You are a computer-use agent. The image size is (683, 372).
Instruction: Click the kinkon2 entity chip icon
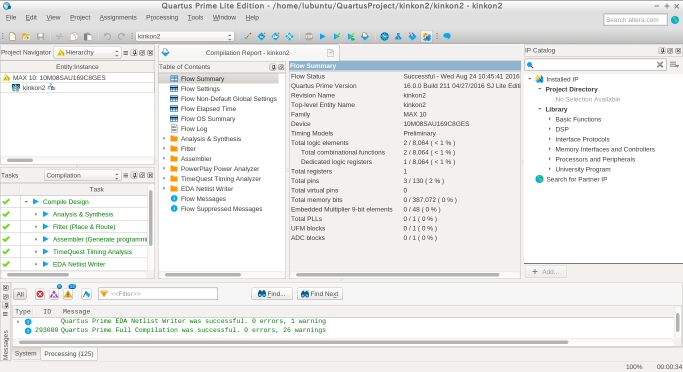point(16,88)
